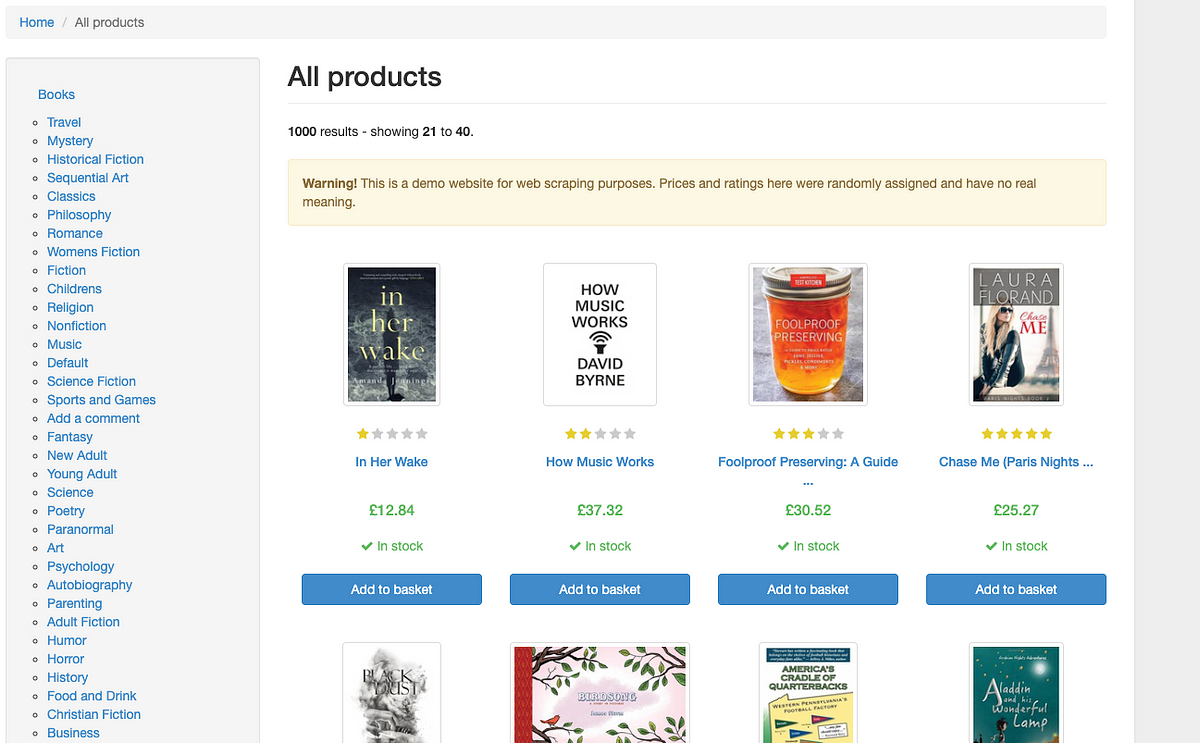Open the Black Dust book cover
This screenshot has width=1200, height=743.
391,693
